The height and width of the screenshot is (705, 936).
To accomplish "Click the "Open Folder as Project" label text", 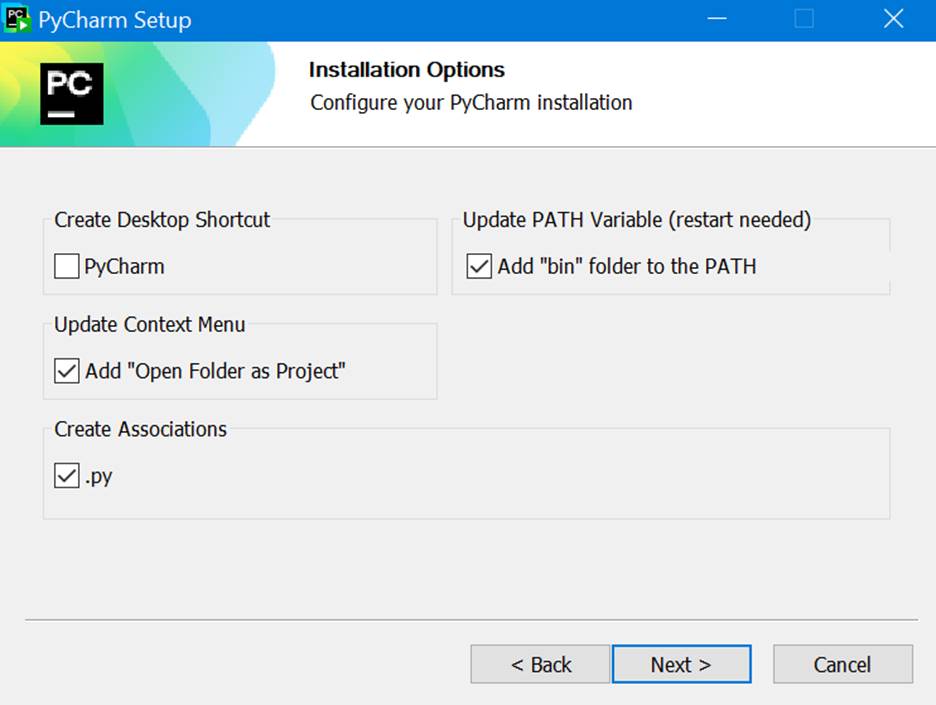I will (215, 371).
